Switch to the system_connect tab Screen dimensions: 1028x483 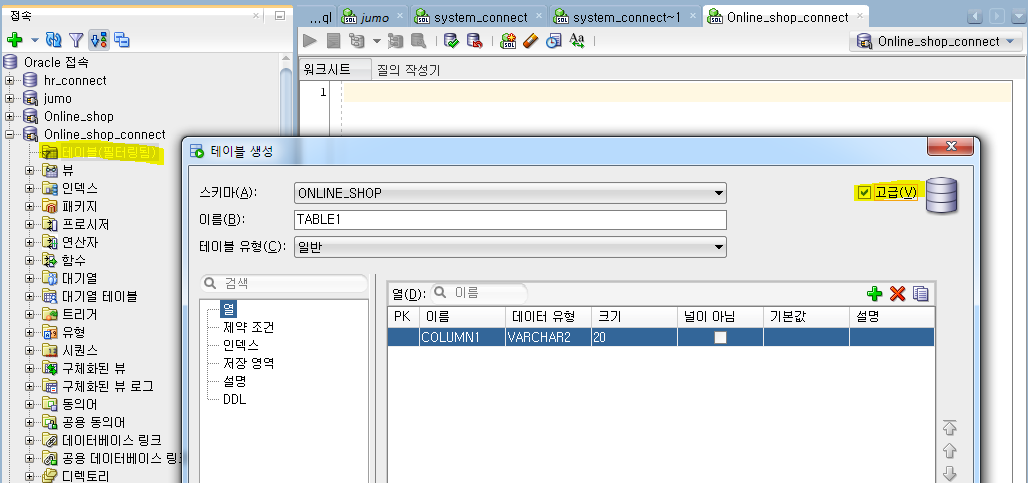click(480, 17)
